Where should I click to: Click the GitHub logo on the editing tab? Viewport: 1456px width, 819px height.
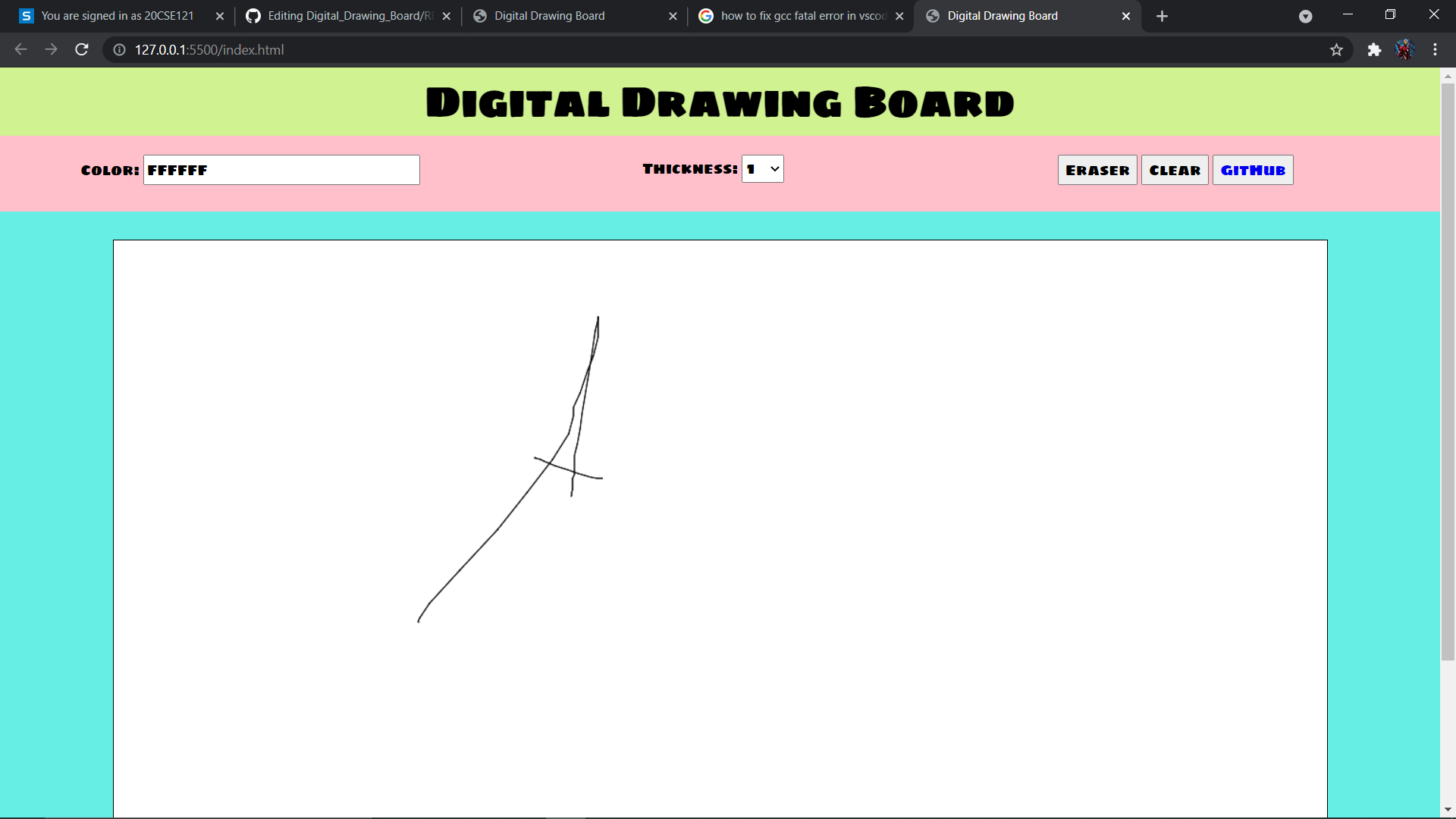(254, 16)
